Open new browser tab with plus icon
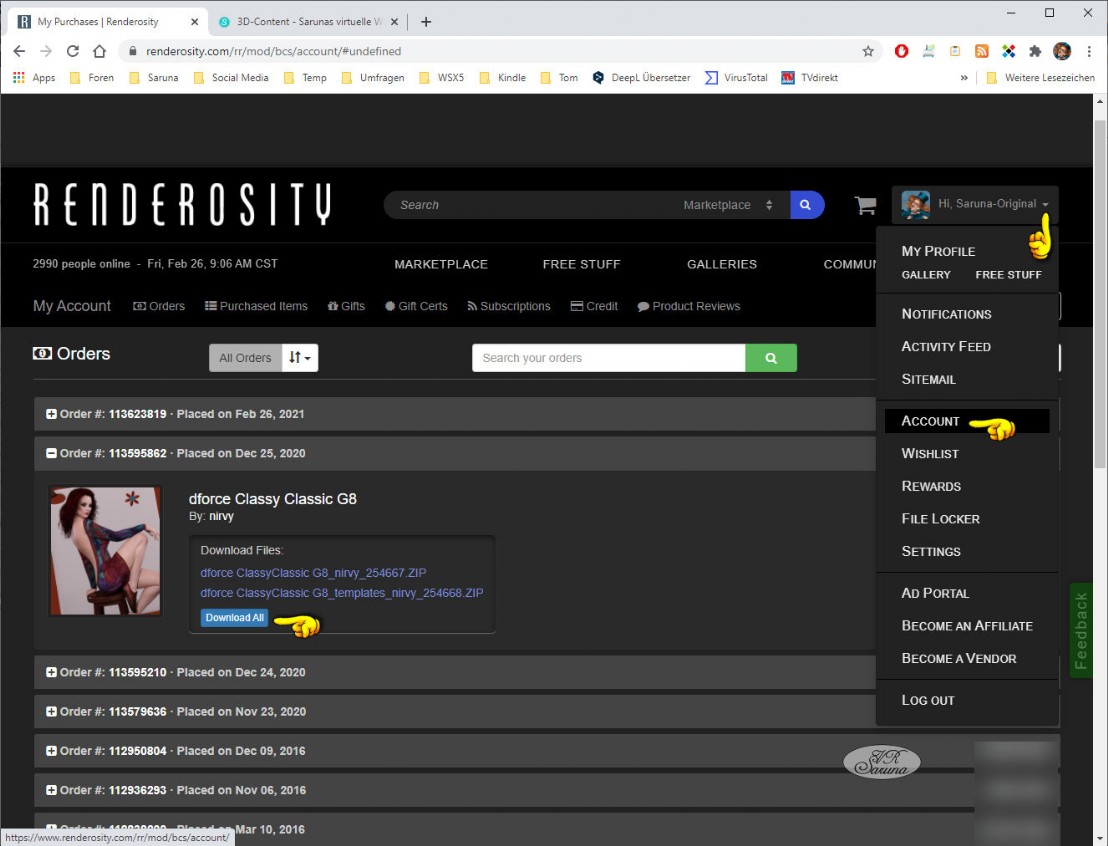This screenshot has height=846, width=1108. (425, 22)
